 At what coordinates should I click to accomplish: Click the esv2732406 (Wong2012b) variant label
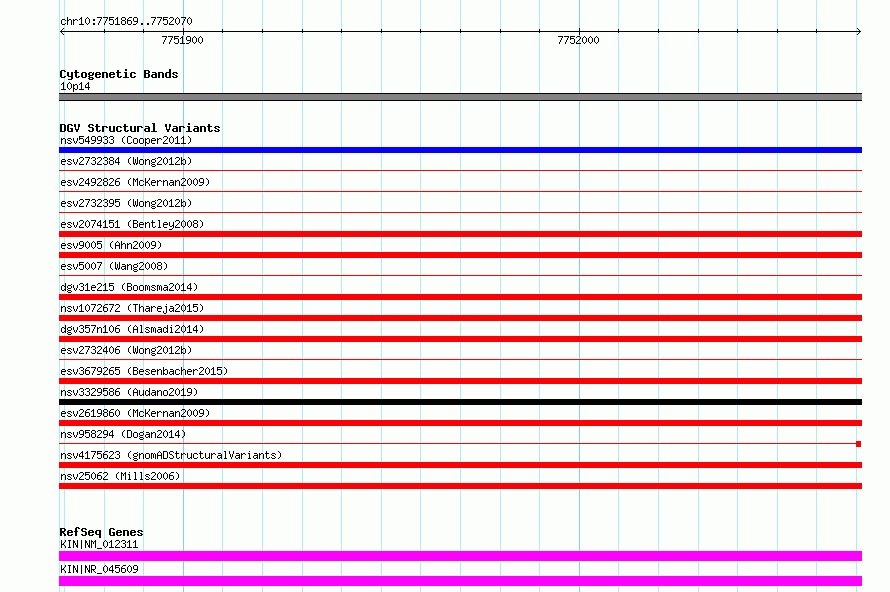126,350
